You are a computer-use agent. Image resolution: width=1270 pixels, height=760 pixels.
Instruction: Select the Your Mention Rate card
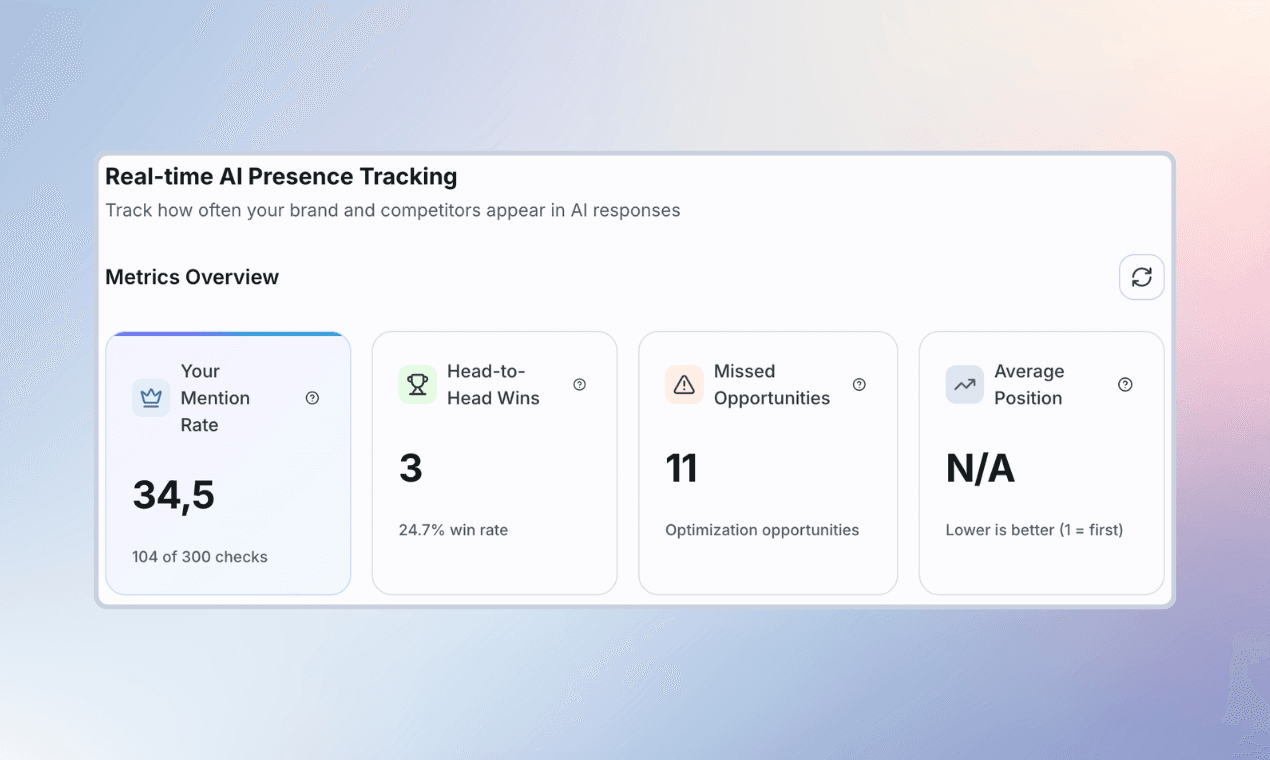(x=228, y=463)
